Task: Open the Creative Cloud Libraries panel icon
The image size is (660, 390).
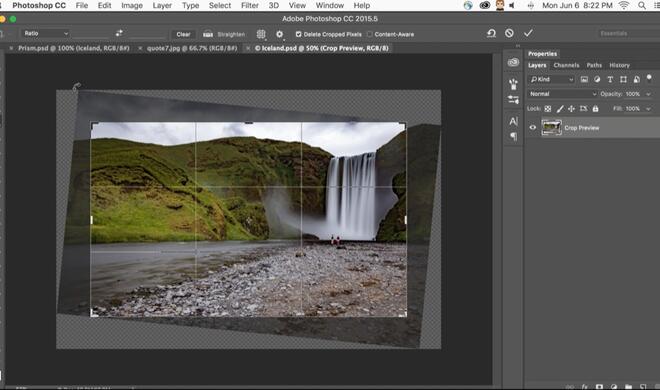Action: [x=513, y=62]
